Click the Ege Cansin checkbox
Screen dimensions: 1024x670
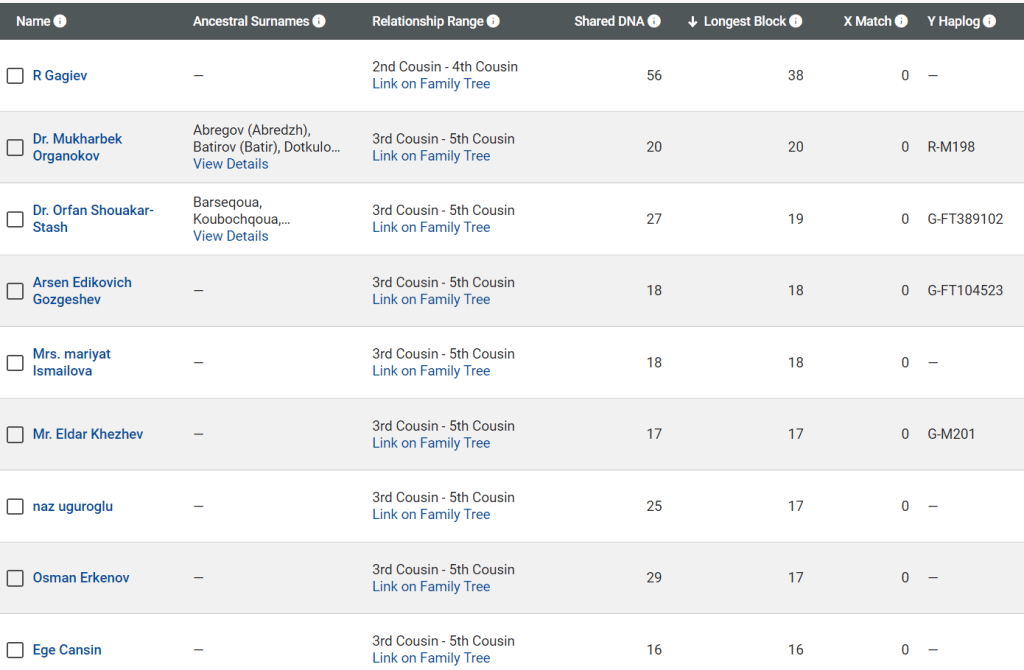[x=15, y=650]
